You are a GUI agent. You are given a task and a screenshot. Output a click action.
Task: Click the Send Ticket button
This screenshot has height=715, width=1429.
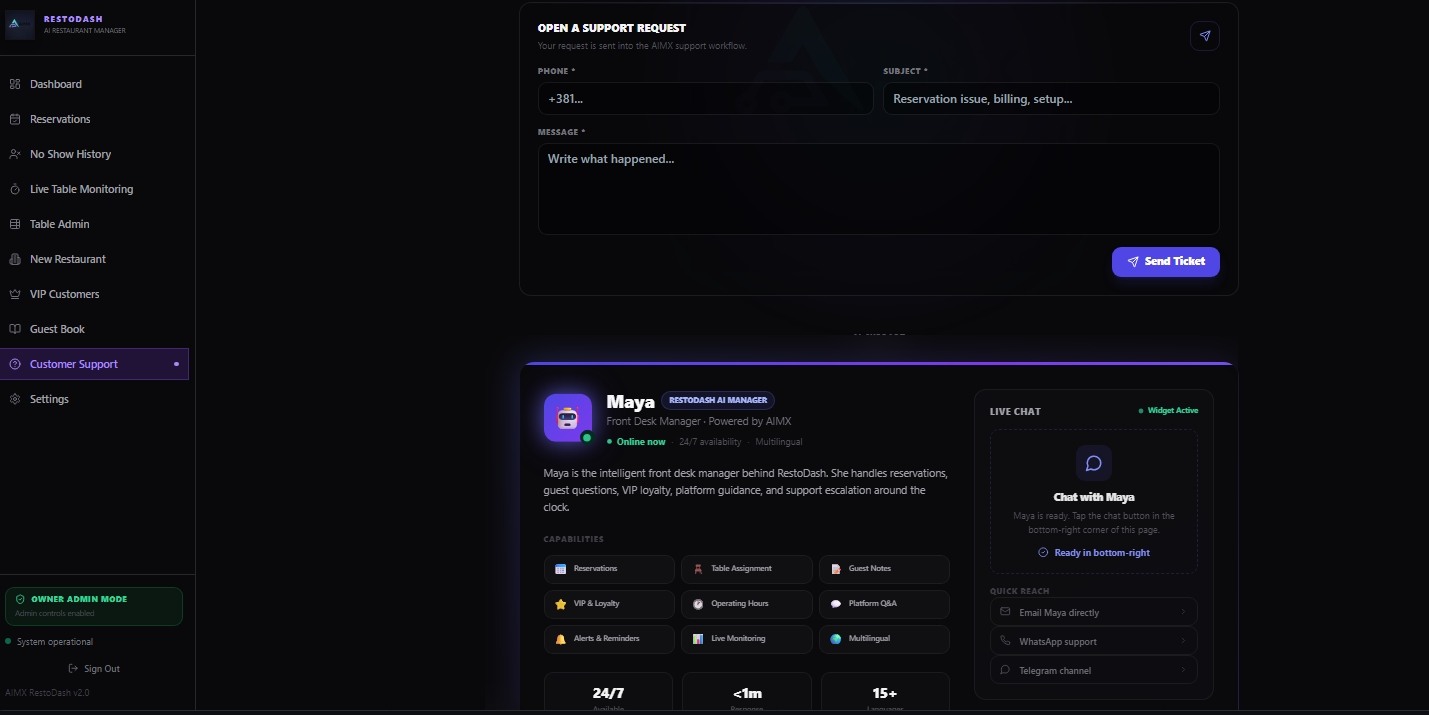(1165, 261)
